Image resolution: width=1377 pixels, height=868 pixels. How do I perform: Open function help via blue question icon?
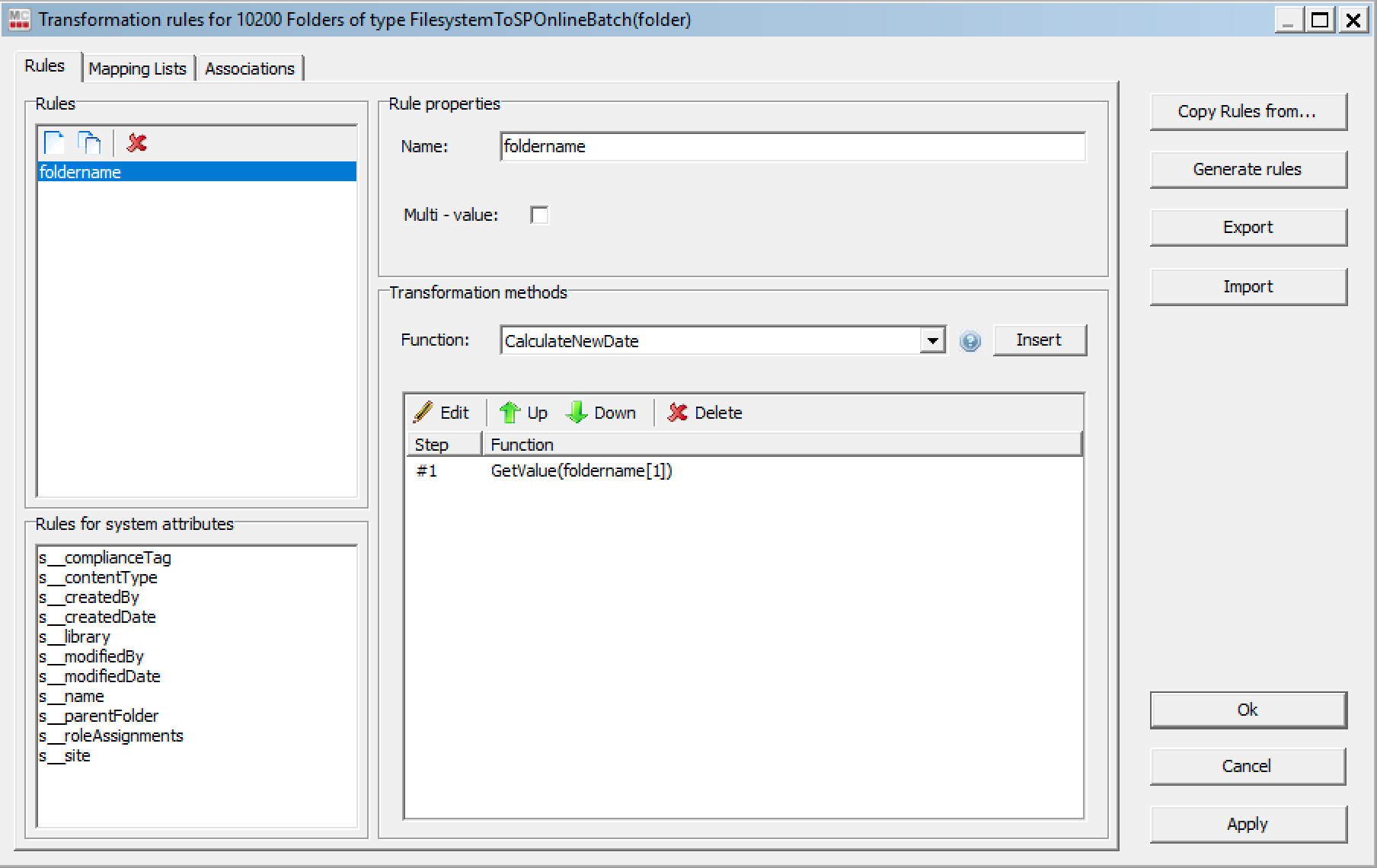point(970,341)
